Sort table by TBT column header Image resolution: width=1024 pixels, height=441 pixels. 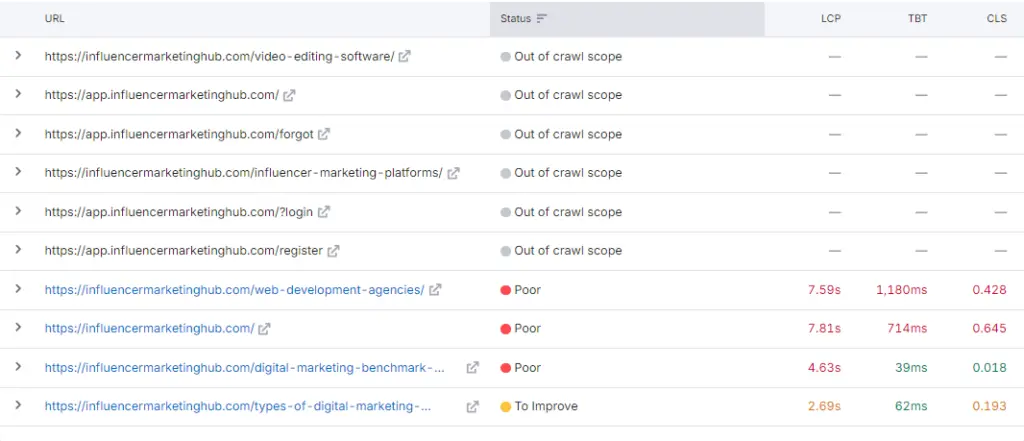[x=917, y=18]
